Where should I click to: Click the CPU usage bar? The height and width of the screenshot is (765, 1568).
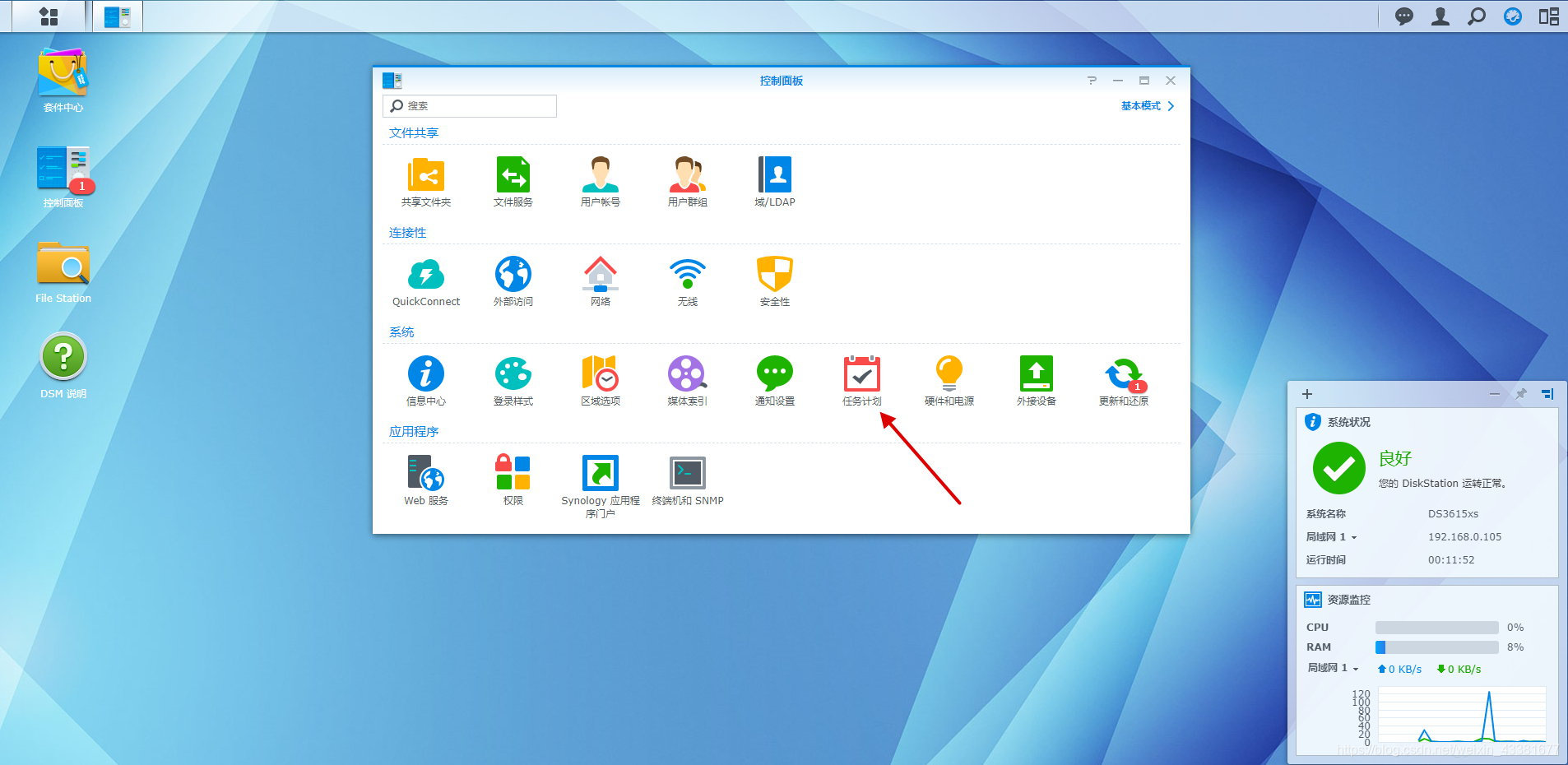[x=1436, y=628]
